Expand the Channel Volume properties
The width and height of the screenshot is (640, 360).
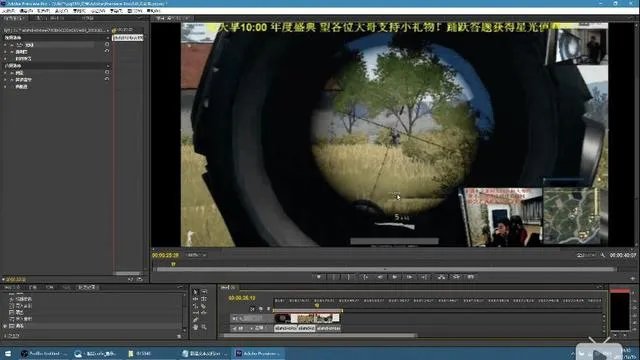tap(5, 80)
